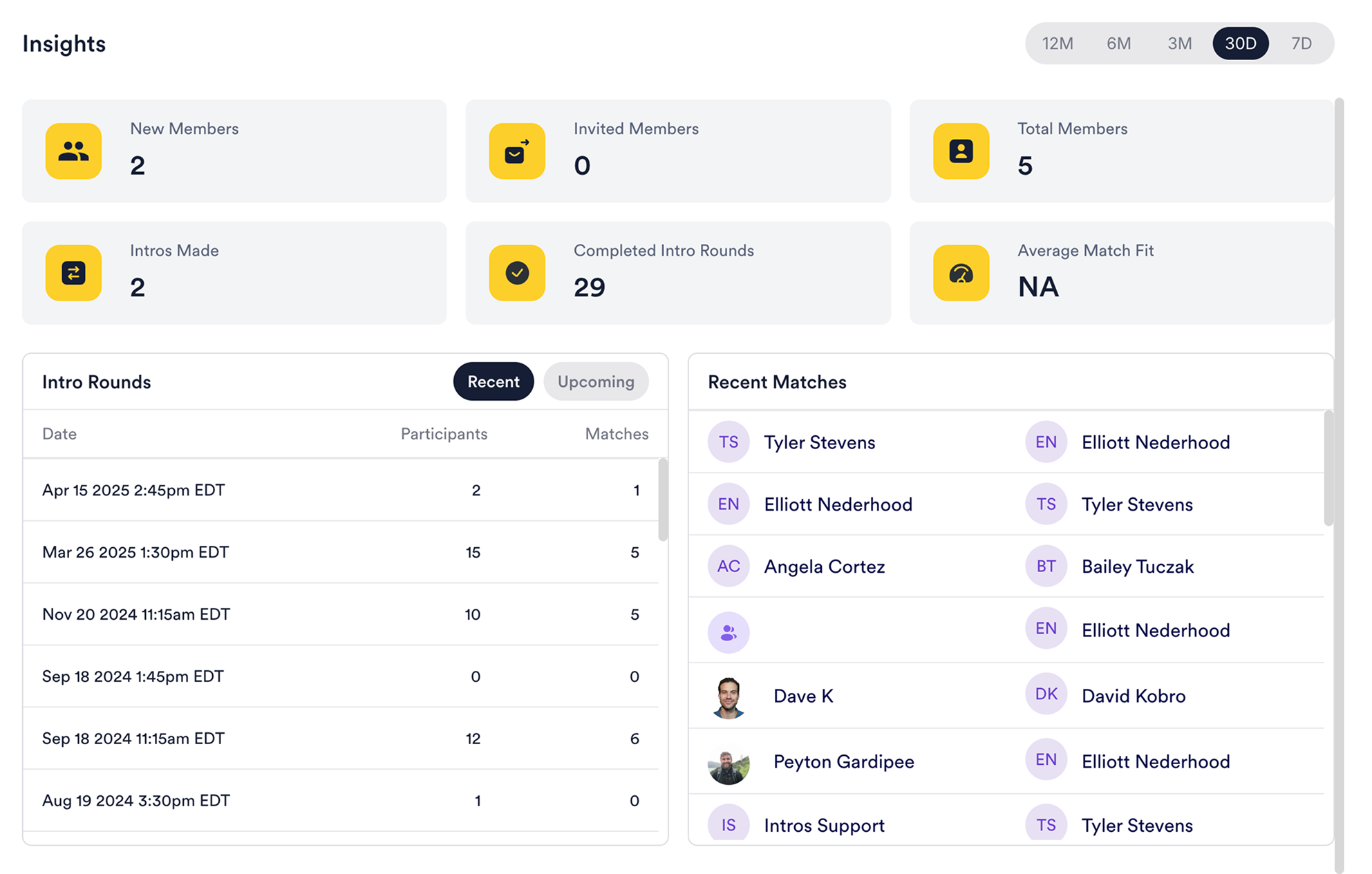The width and height of the screenshot is (1372, 874).
Task: Open Peyton Gardipee's profile photo
Action: tap(729, 763)
